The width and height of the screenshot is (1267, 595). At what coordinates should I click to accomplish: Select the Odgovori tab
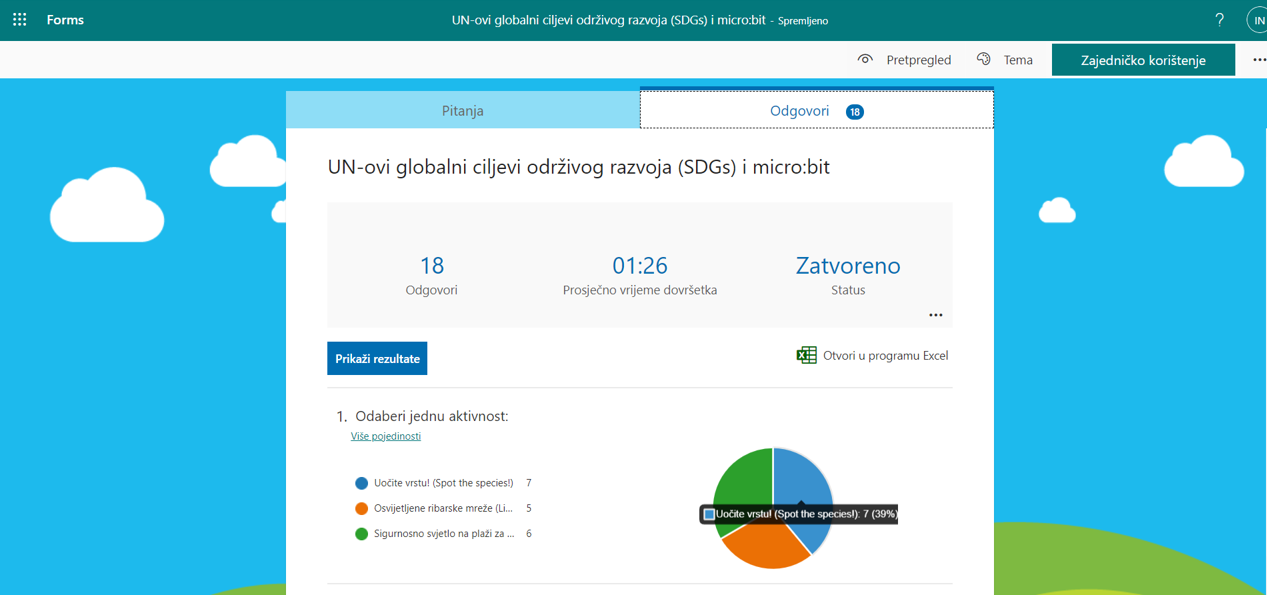(817, 111)
